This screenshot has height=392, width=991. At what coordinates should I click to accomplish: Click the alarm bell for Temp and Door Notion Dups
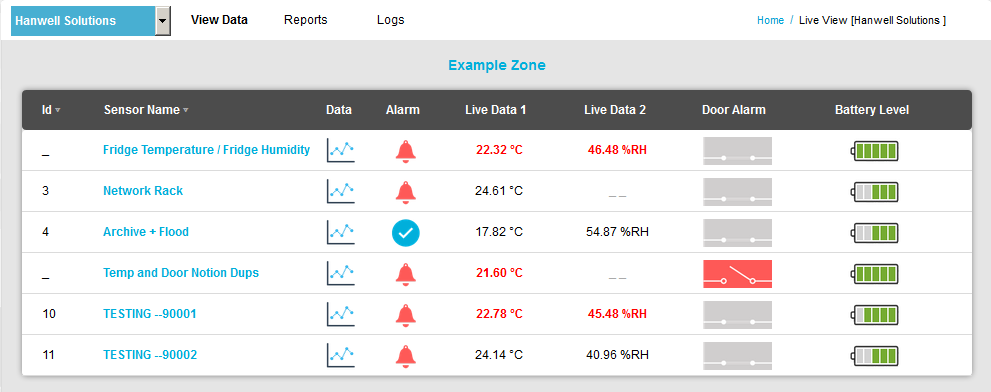(x=406, y=273)
